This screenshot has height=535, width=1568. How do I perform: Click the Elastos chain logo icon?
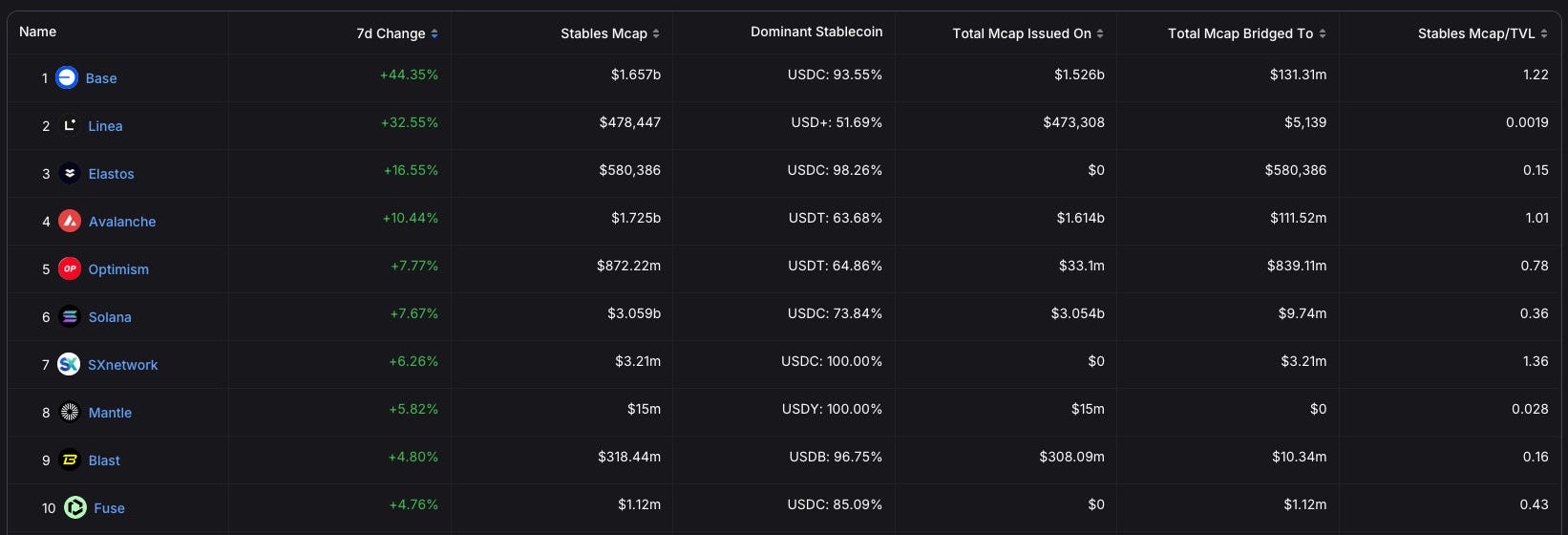70,173
